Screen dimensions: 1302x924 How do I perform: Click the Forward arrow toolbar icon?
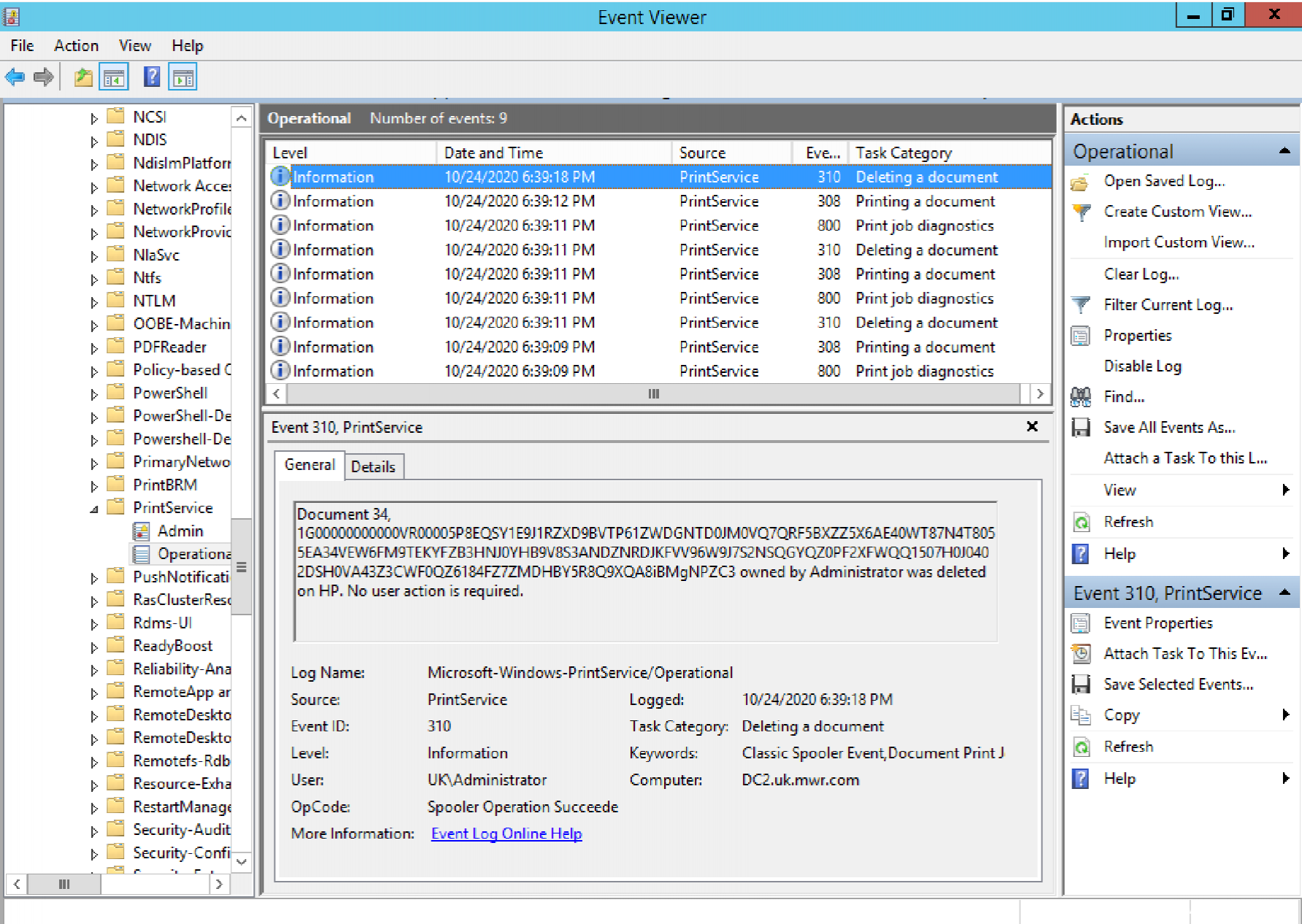44,77
